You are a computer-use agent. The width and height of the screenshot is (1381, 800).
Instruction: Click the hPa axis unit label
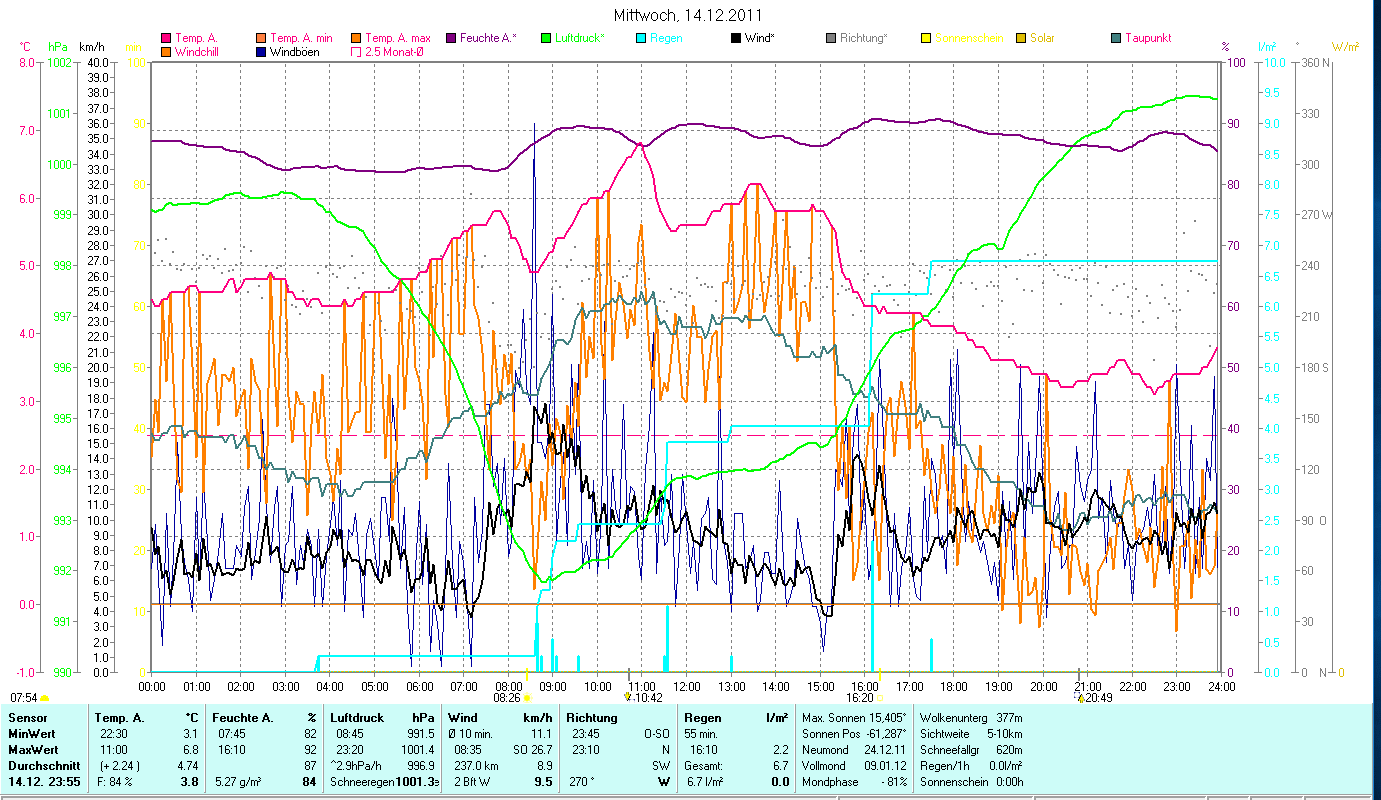(58, 46)
